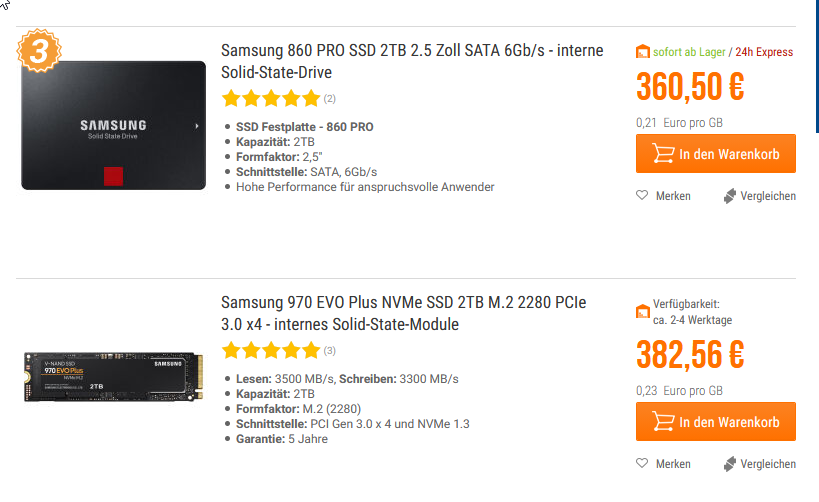The image size is (819, 502).
Task: Add Samsung 860 PRO to Warenkorb
Action: coord(716,154)
